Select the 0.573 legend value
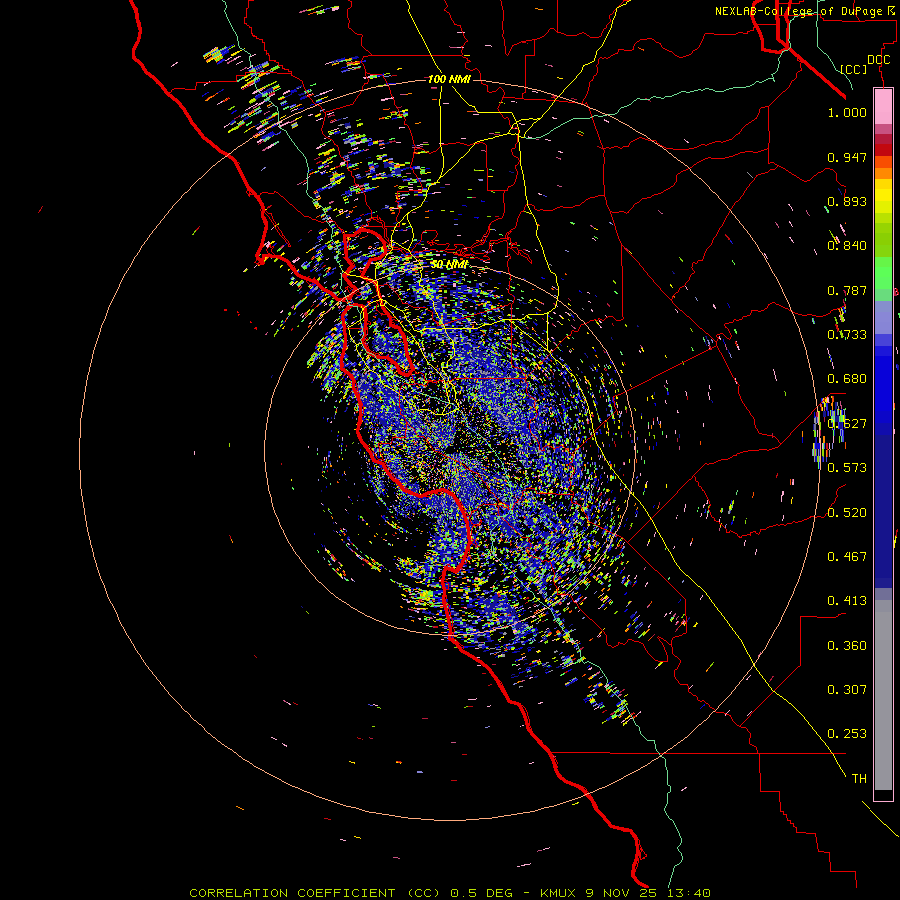900x900 pixels. pyautogui.click(x=847, y=468)
